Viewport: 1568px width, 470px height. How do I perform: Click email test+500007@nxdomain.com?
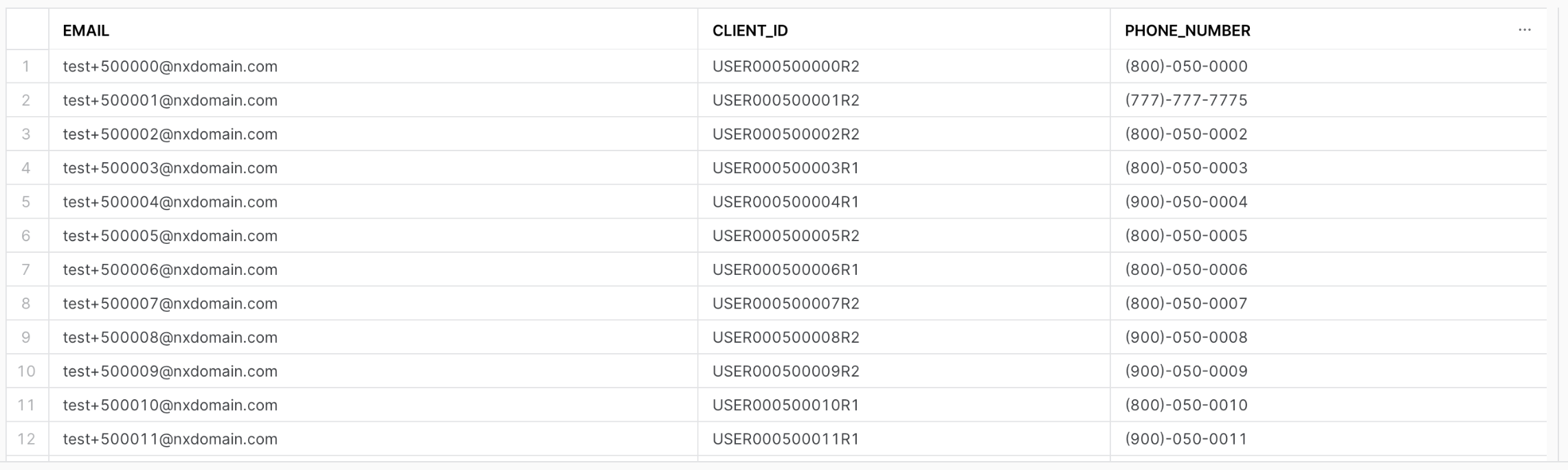(x=170, y=304)
